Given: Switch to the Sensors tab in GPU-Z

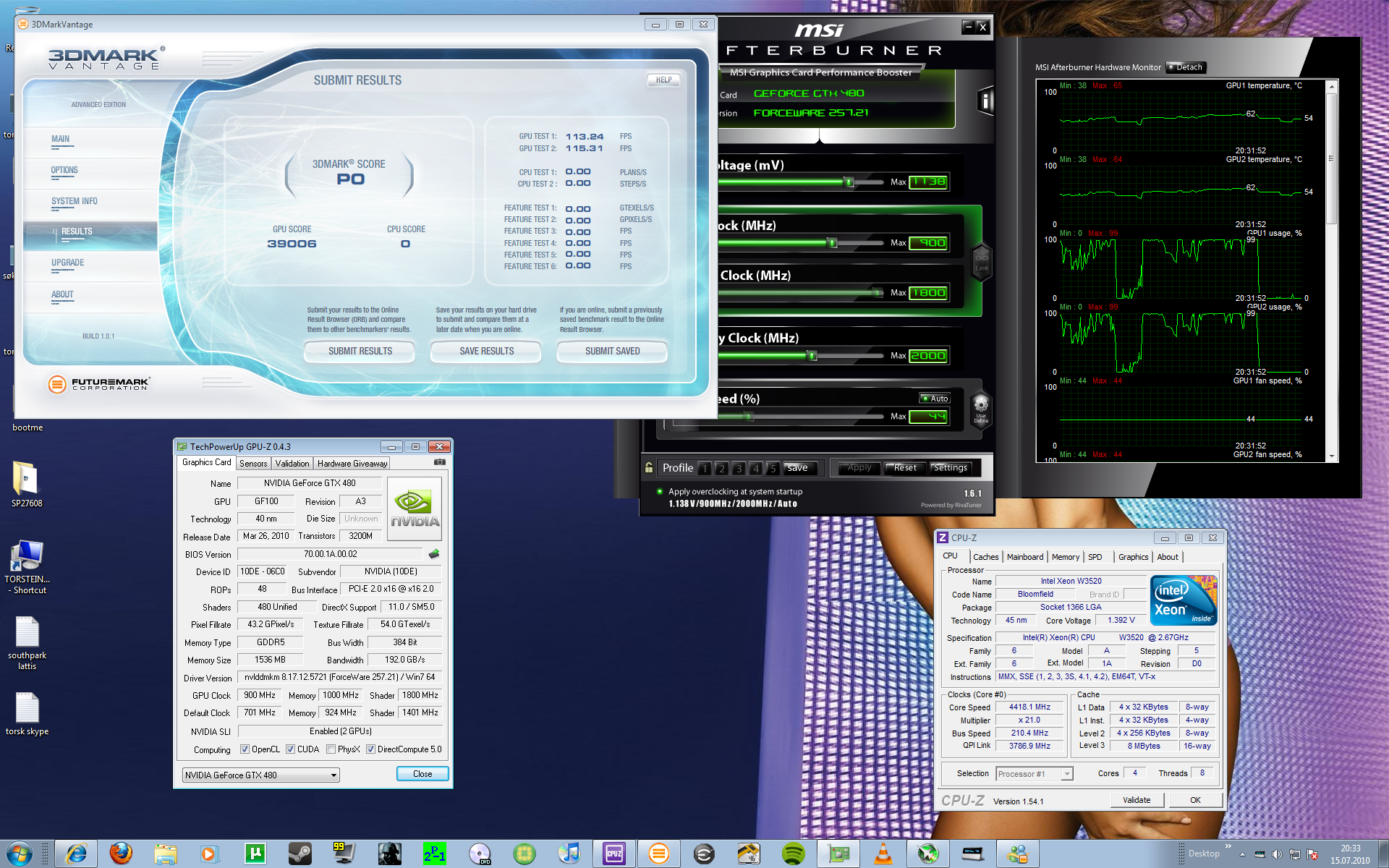Looking at the screenshot, I should pos(253,463).
